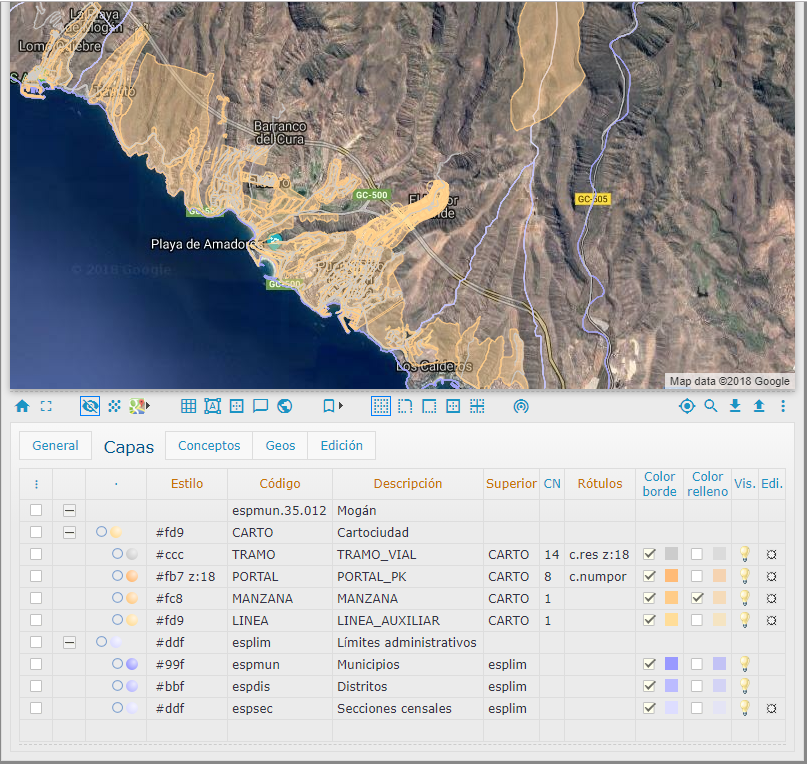This screenshot has height=764, width=807.
Task: Click the download arrow icon
Action: coord(735,406)
